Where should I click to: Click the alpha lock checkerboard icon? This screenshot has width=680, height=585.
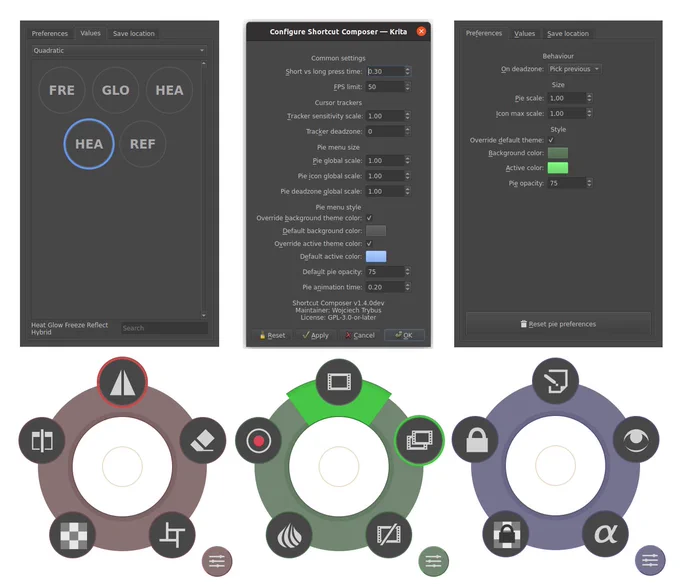coord(506,534)
